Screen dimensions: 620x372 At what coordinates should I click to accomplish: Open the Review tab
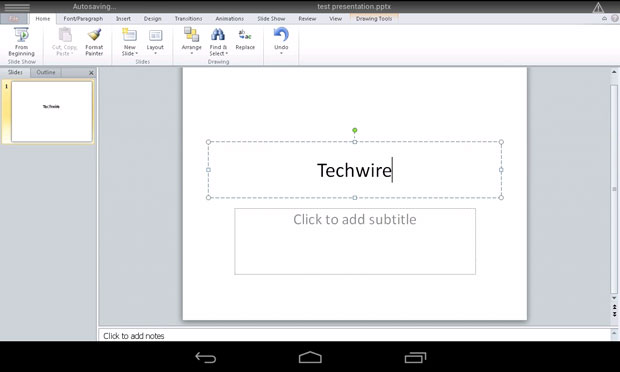click(307, 19)
